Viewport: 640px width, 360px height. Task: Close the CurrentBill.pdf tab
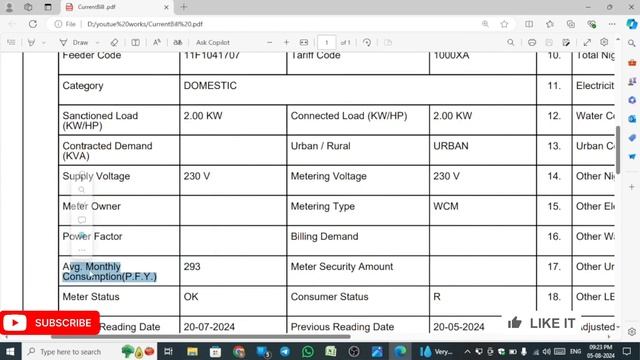(166, 7)
